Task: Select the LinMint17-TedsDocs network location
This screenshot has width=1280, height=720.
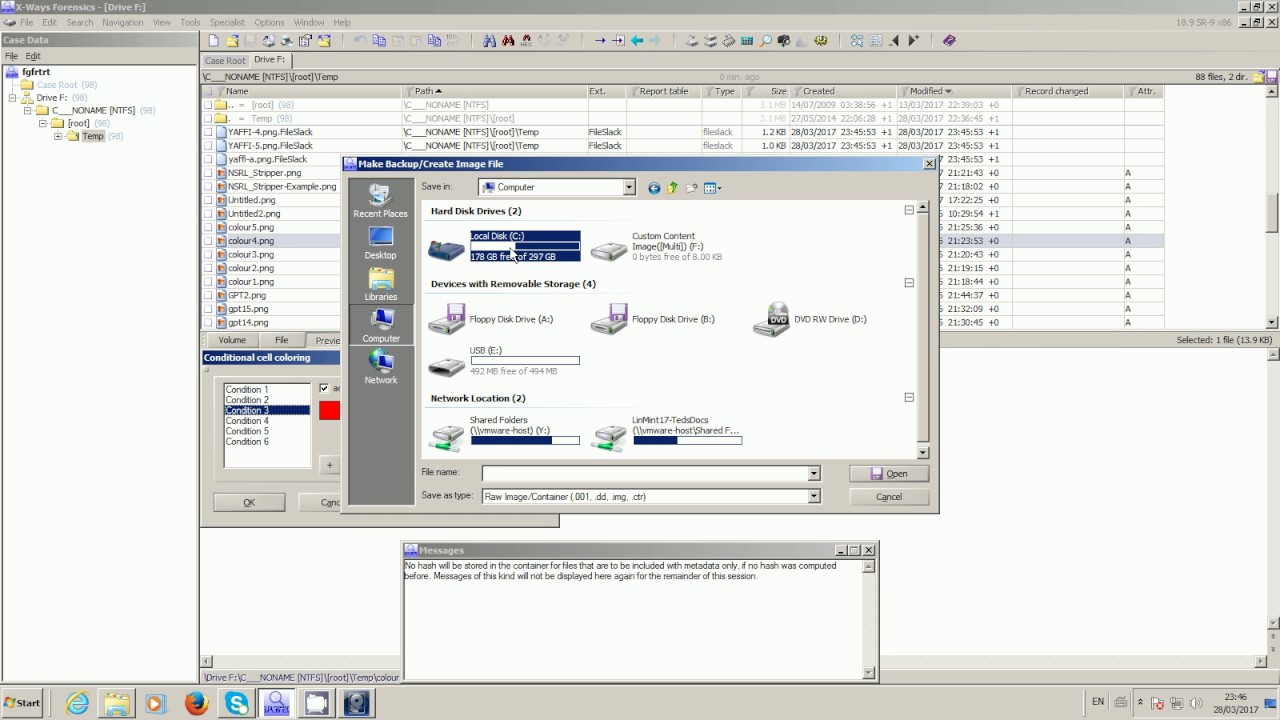Action: 666,432
